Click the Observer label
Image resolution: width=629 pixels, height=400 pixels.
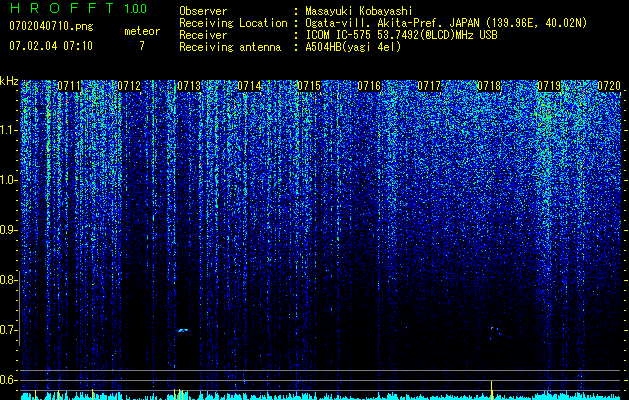point(203,11)
